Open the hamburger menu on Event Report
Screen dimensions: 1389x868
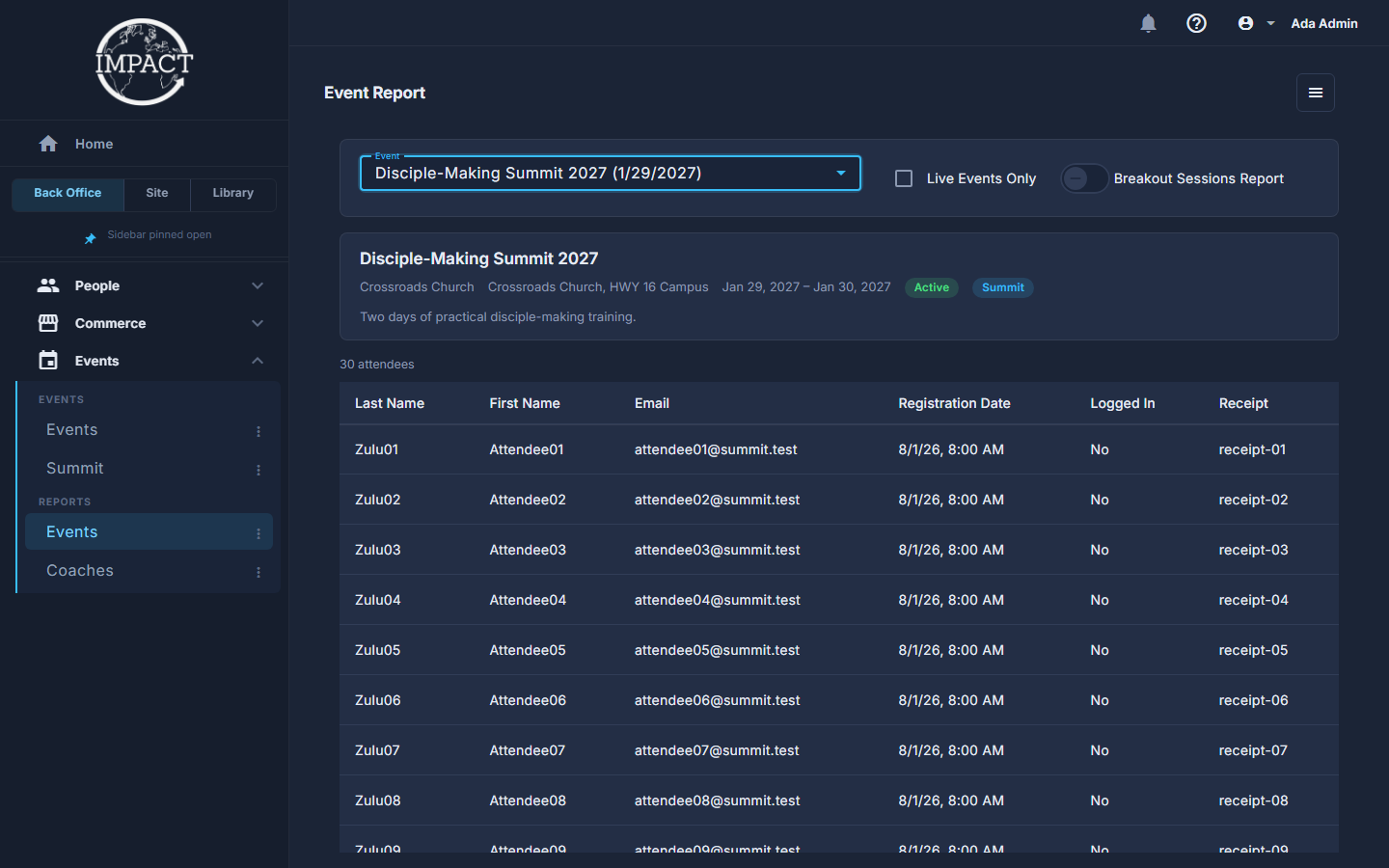click(1316, 93)
